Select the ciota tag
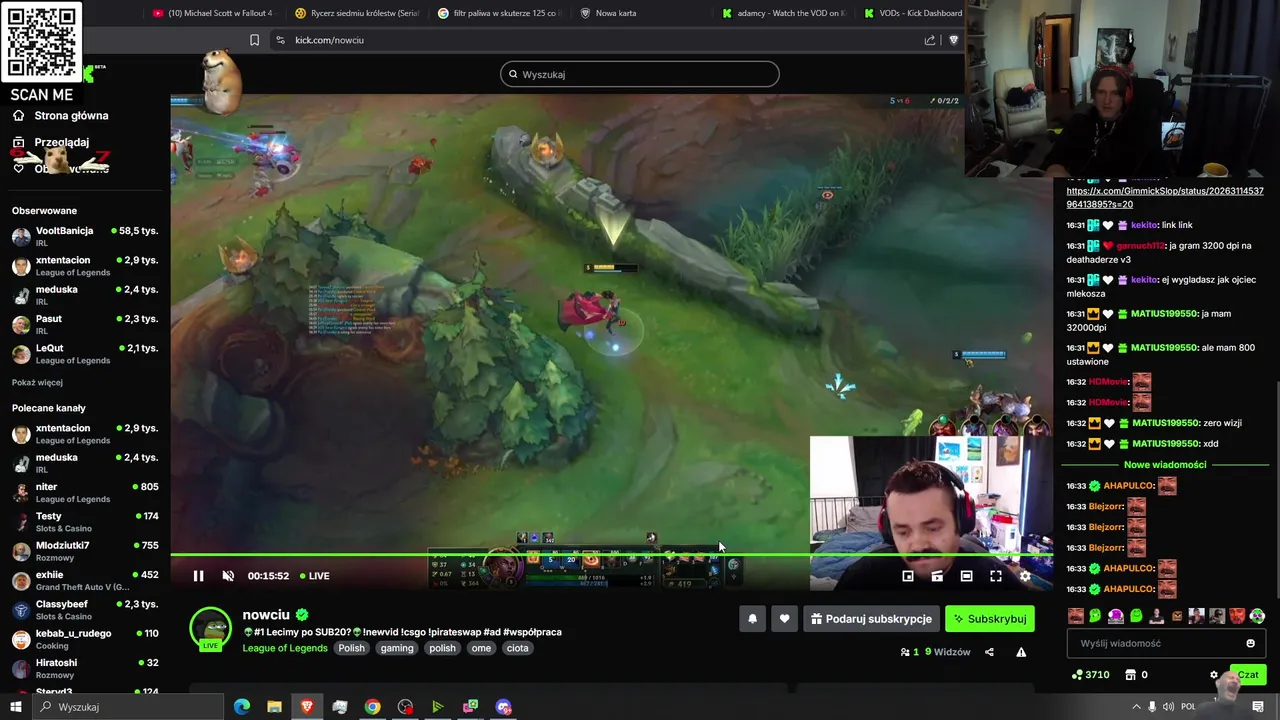Image resolution: width=1280 pixels, height=720 pixels. 517,648
